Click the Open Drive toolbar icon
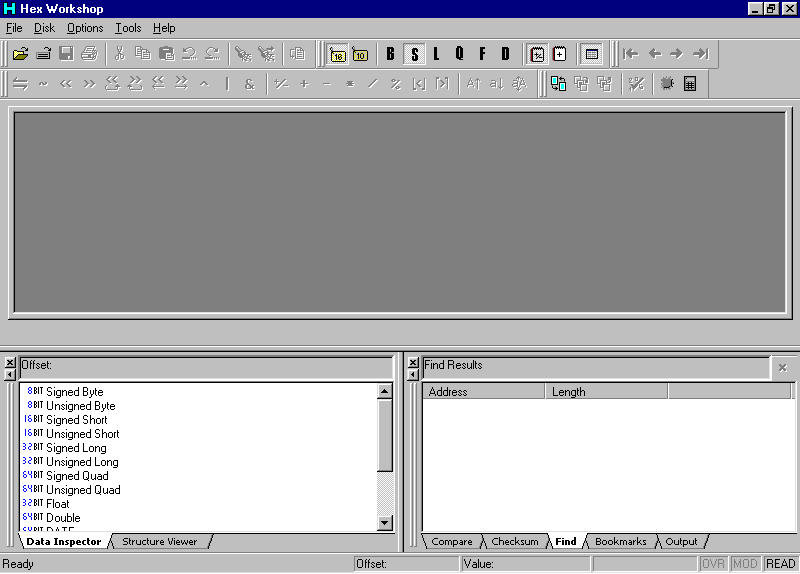 (43, 54)
